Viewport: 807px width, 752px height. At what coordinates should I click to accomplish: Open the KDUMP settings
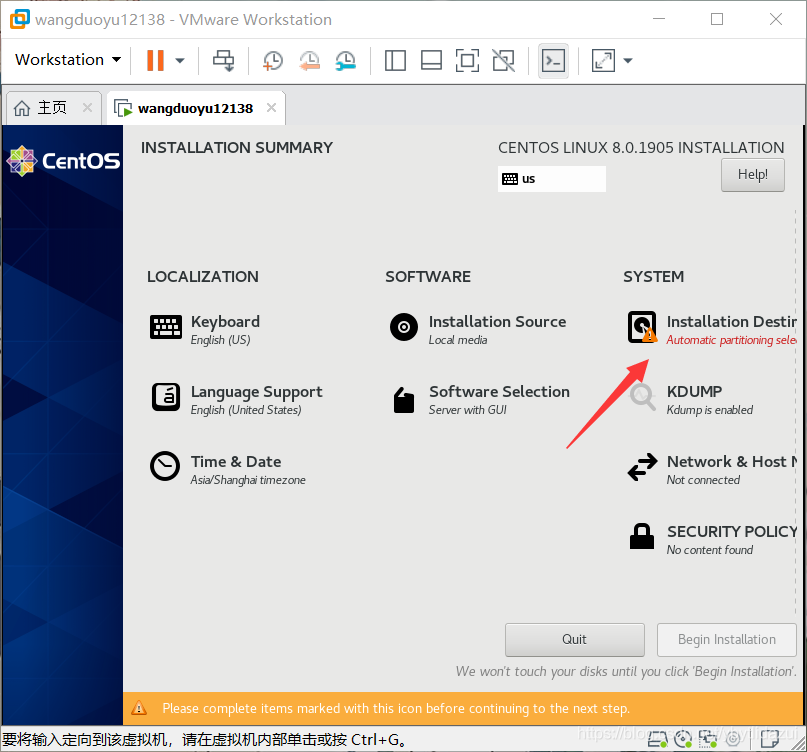[x=690, y=399]
